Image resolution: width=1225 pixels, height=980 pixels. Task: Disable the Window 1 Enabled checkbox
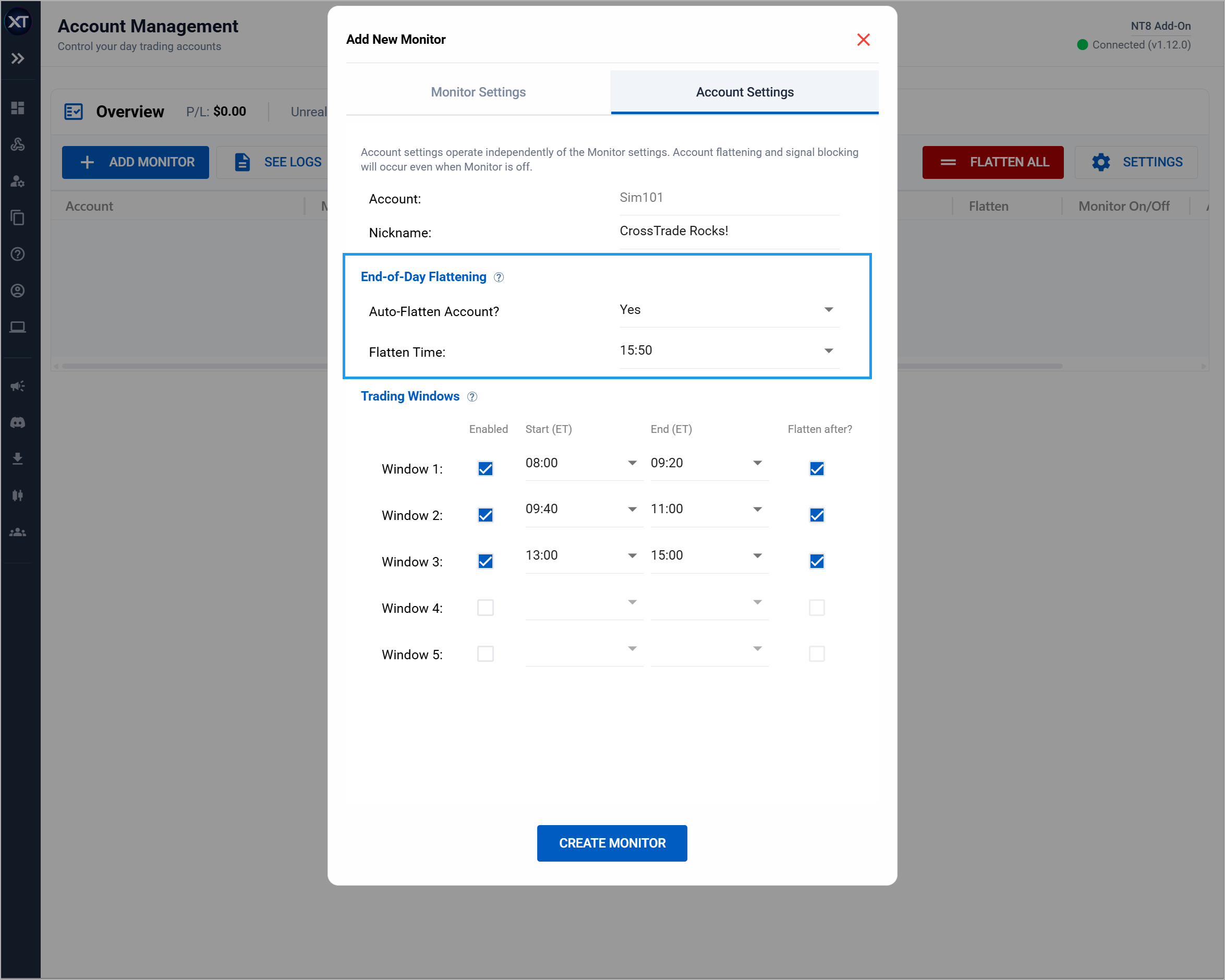pos(485,469)
